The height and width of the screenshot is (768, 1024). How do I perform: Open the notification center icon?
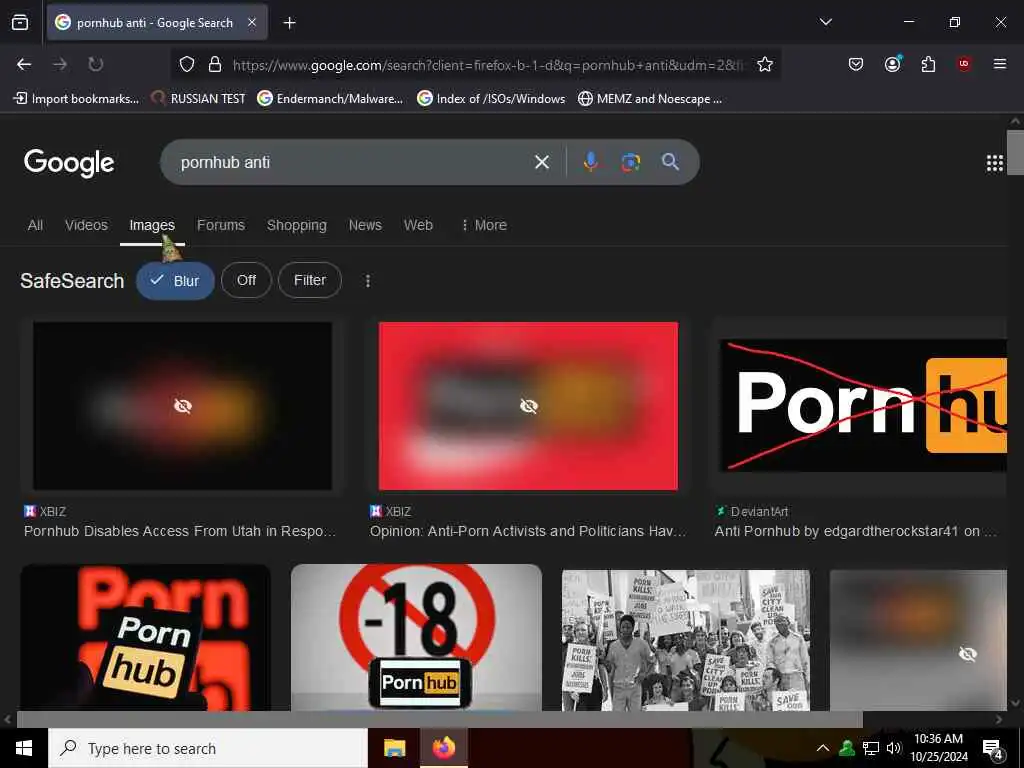[993, 749]
